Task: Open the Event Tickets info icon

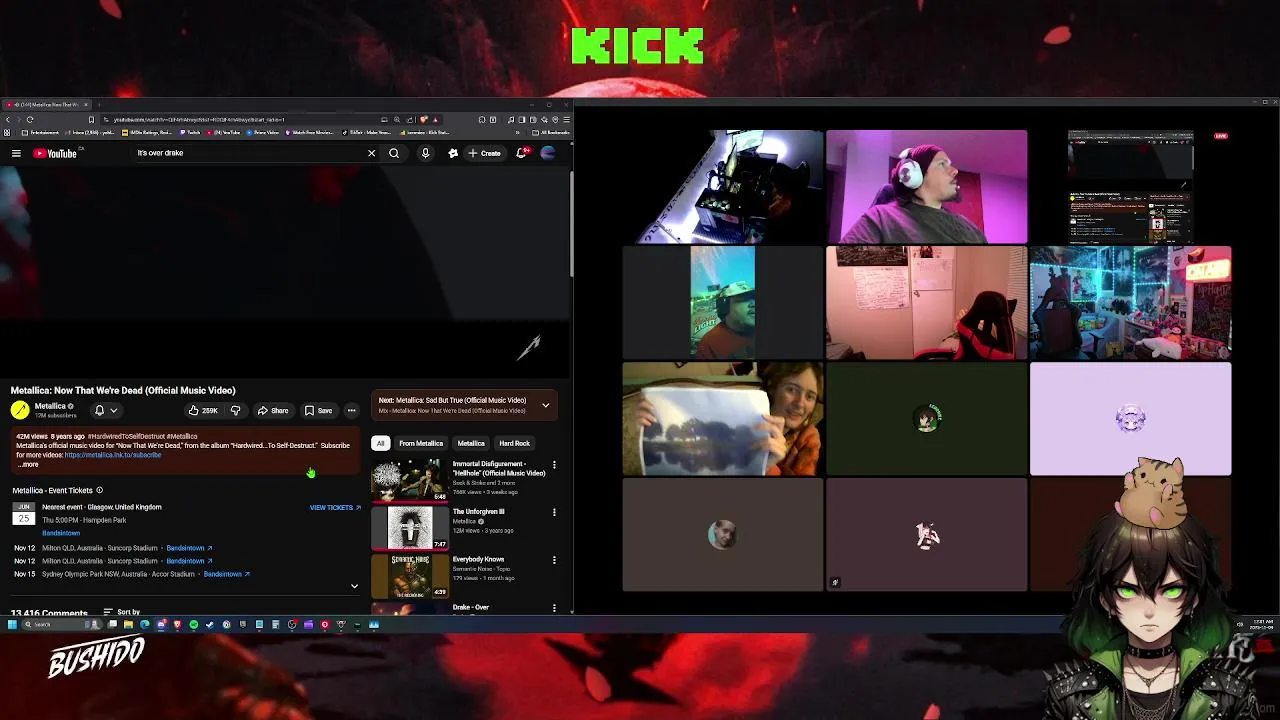Action: [x=99, y=490]
